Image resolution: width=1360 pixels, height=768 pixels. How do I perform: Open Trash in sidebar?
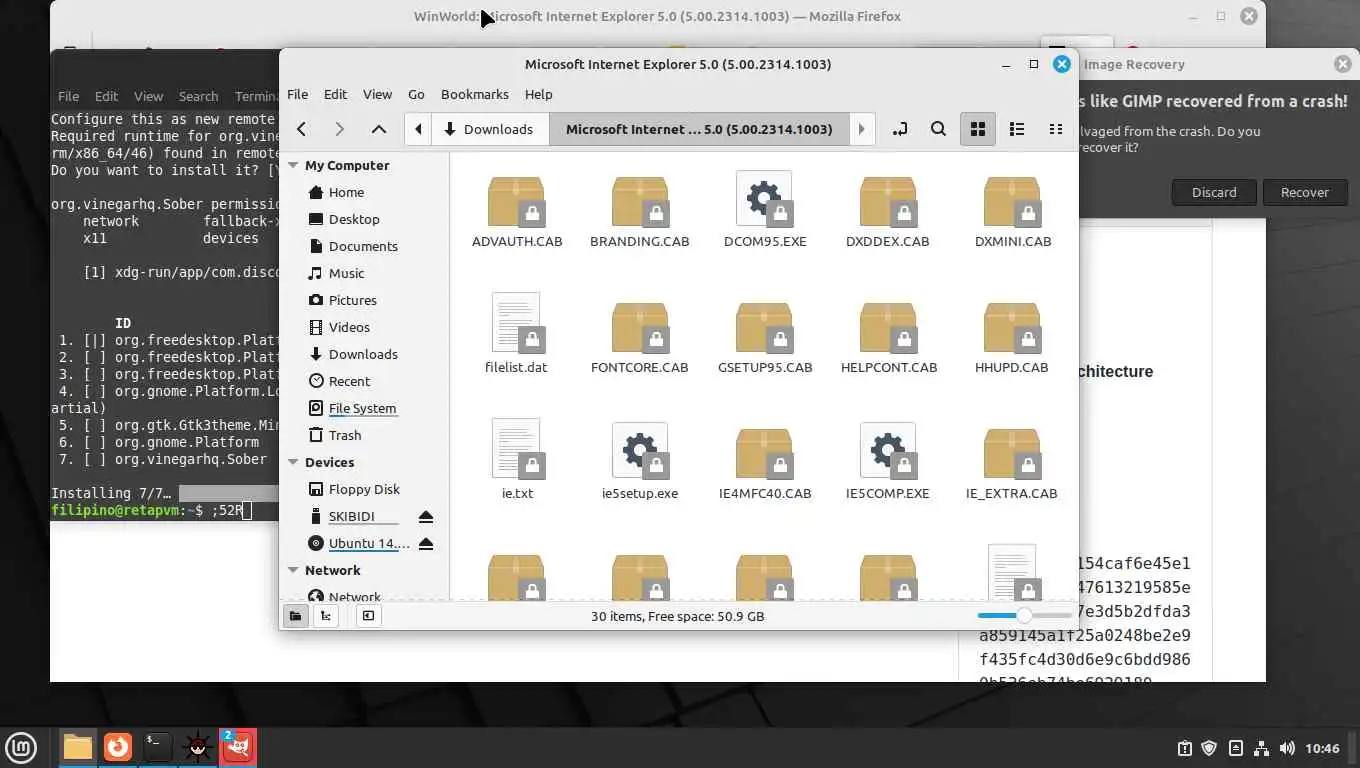(344, 436)
